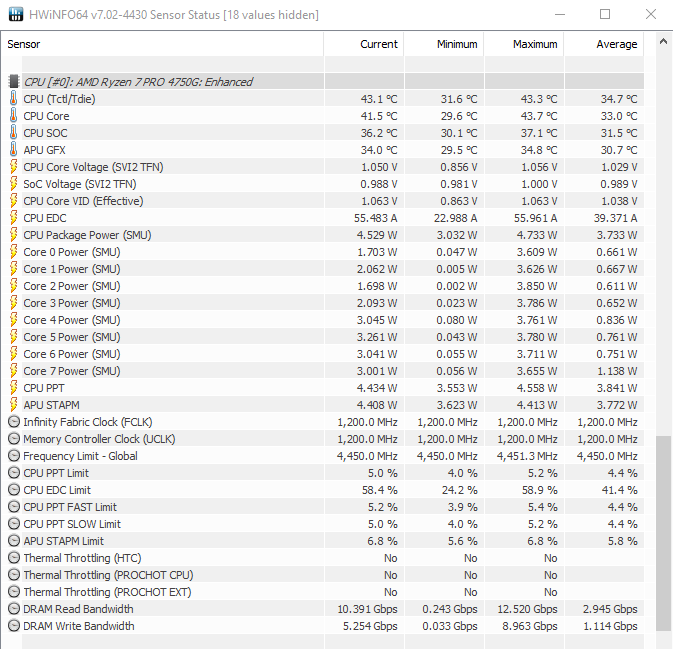Click the Average column header
This screenshot has width=673, height=649.
604,44
